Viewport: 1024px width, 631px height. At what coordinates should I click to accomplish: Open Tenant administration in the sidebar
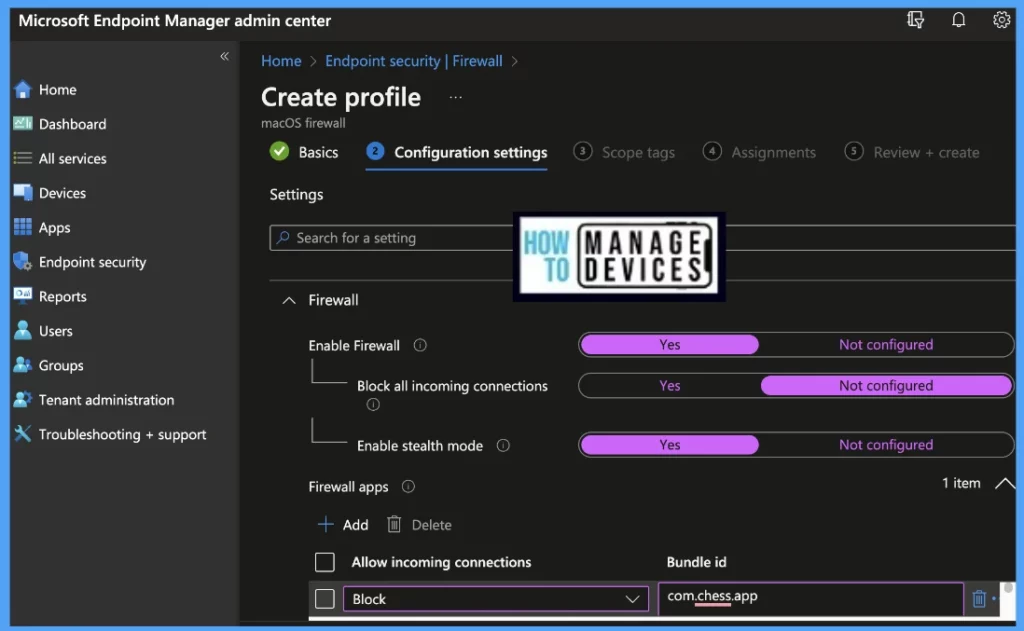coord(106,400)
